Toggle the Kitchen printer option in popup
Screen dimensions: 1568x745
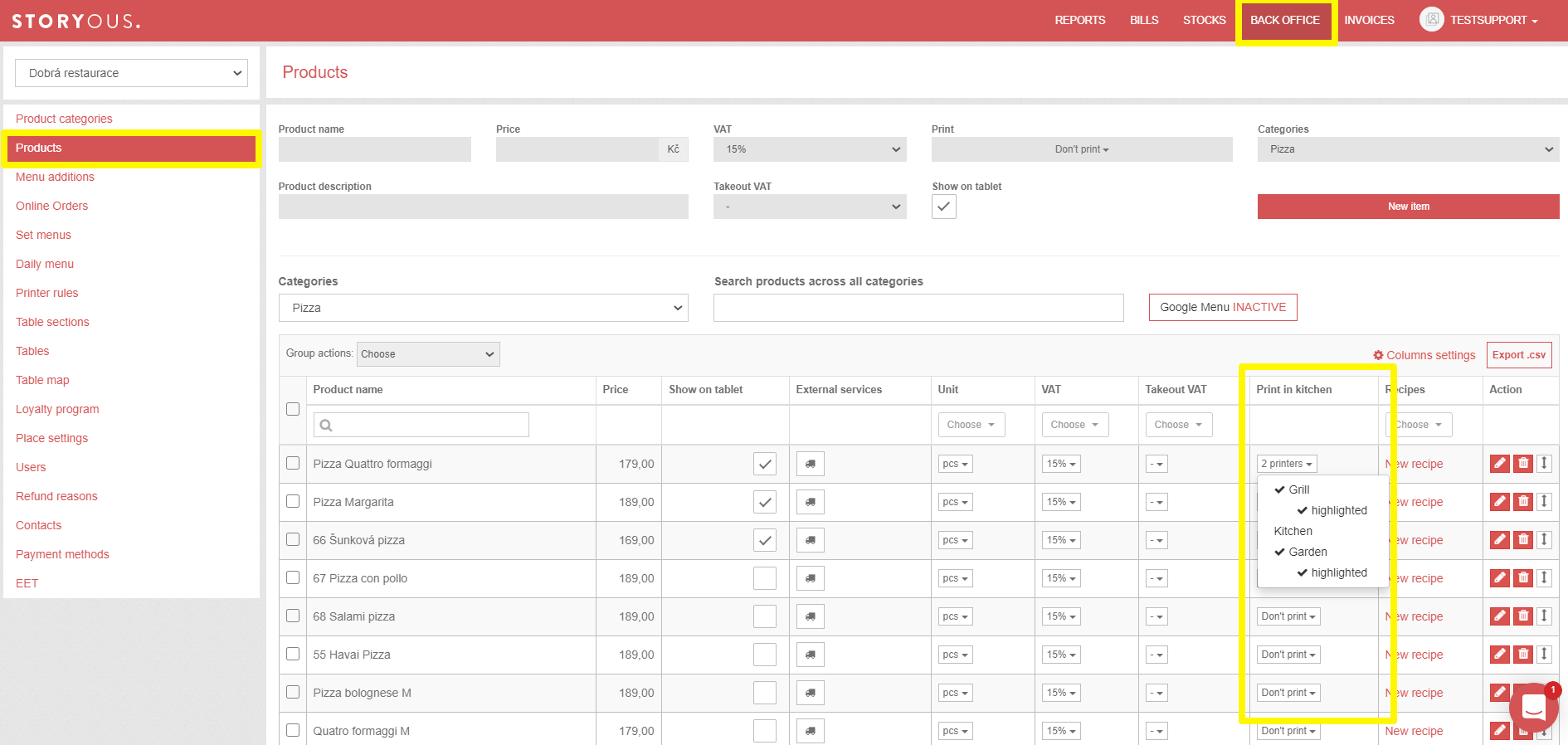pyautogui.click(x=1293, y=531)
